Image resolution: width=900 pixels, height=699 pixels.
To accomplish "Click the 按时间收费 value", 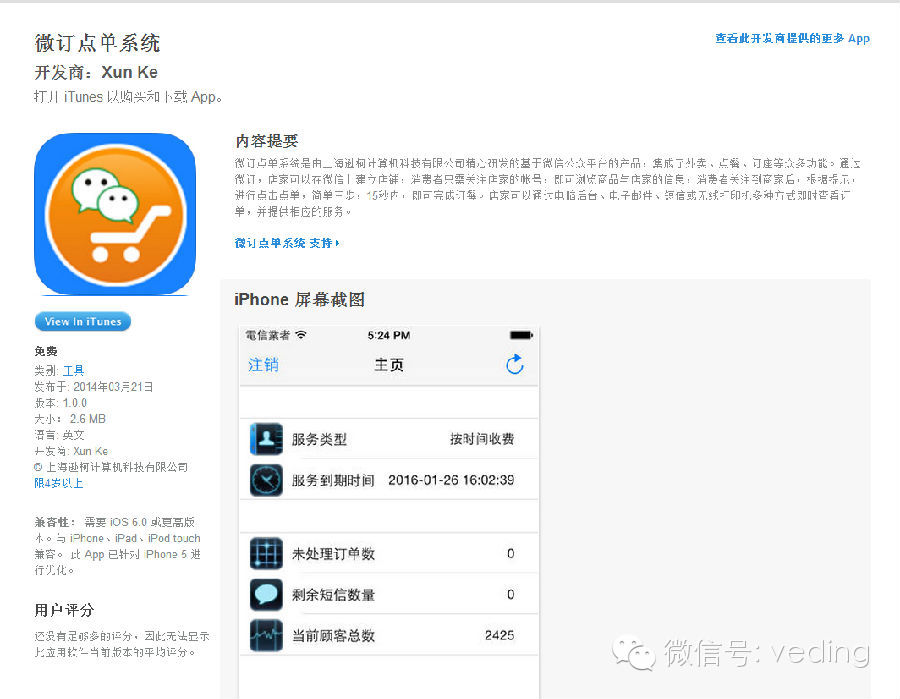I will tap(482, 439).
